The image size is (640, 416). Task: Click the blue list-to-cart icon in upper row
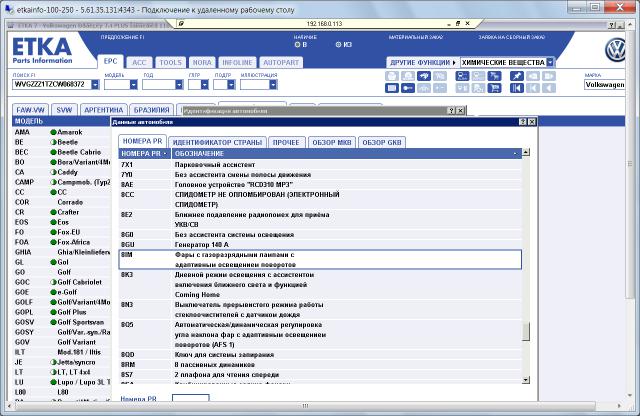(494, 76)
